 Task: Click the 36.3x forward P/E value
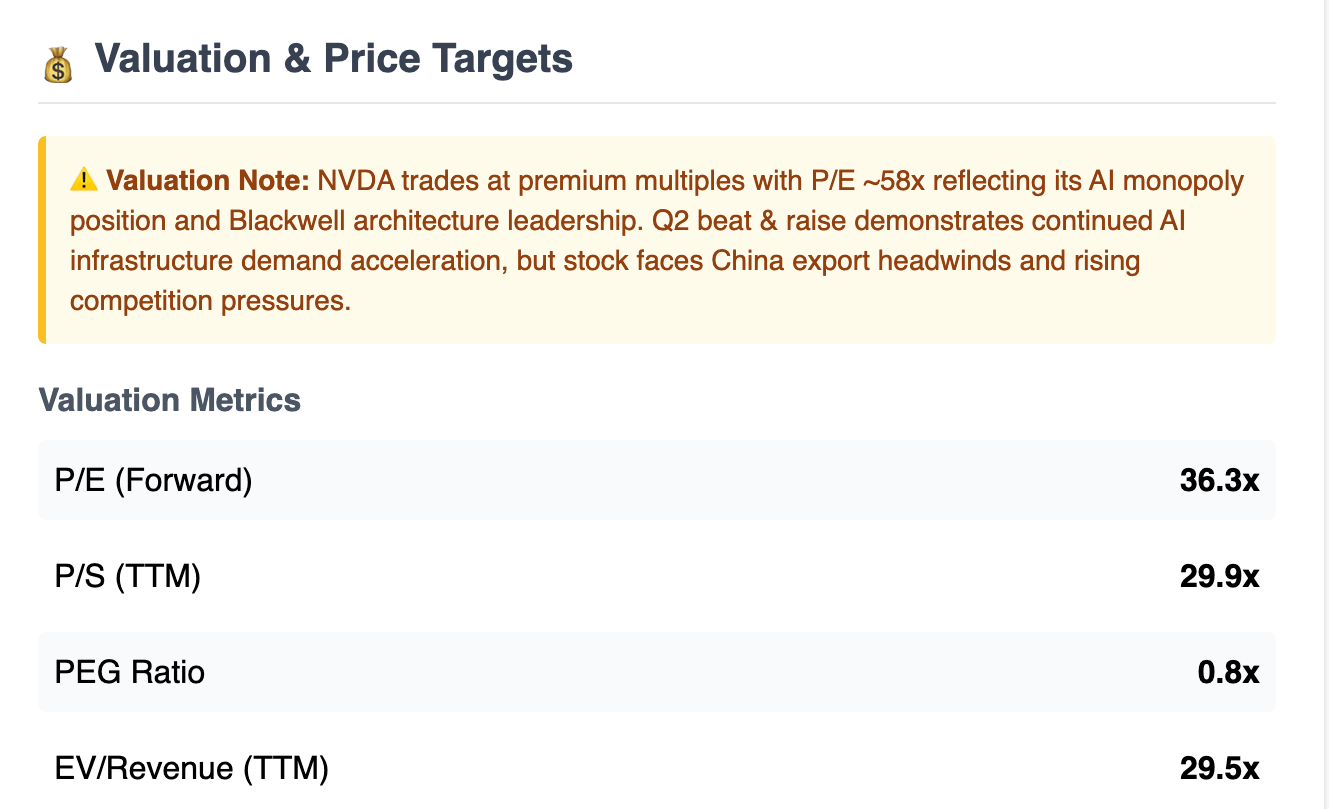pyautogui.click(x=1219, y=480)
